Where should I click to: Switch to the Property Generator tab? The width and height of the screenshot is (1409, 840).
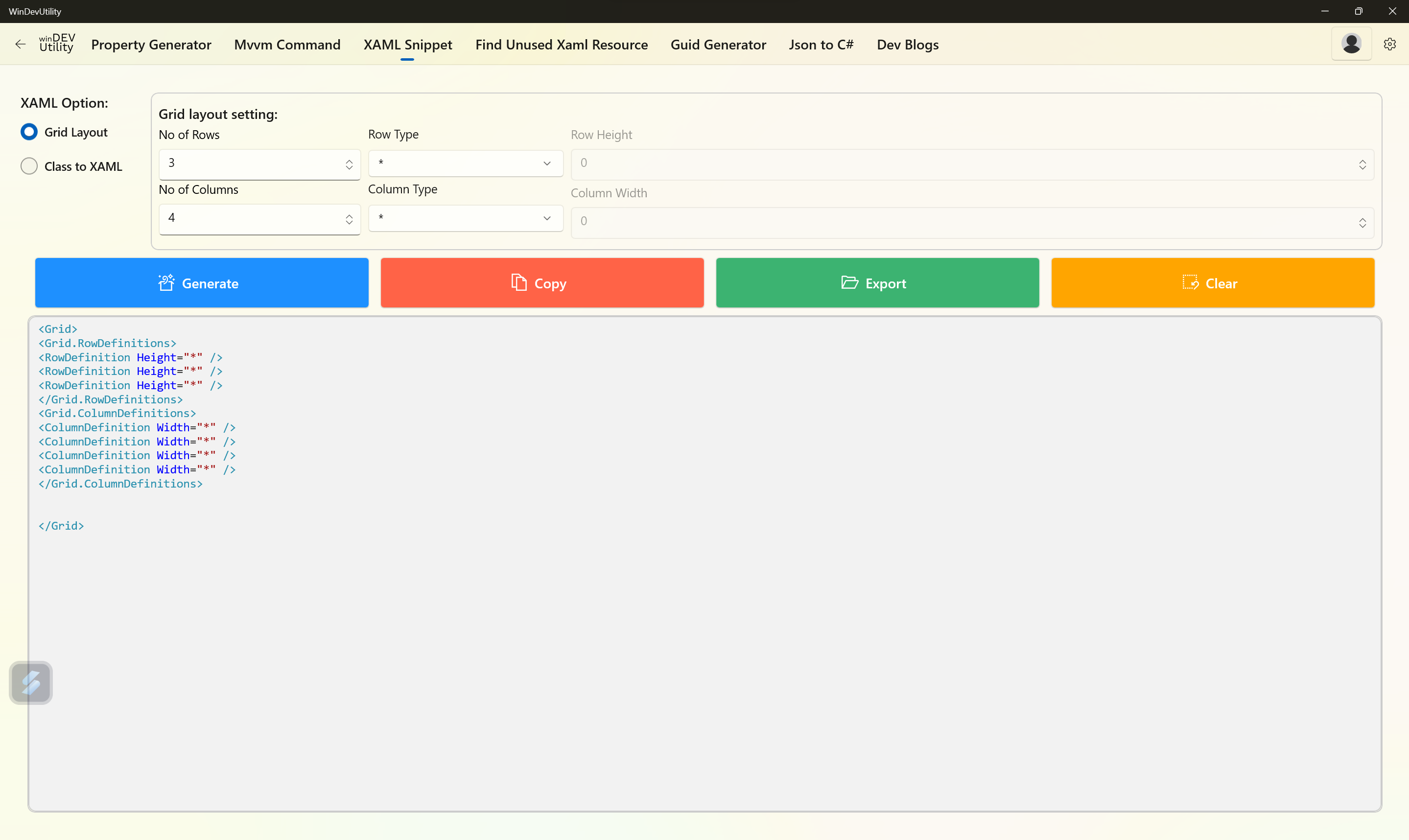tap(151, 45)
